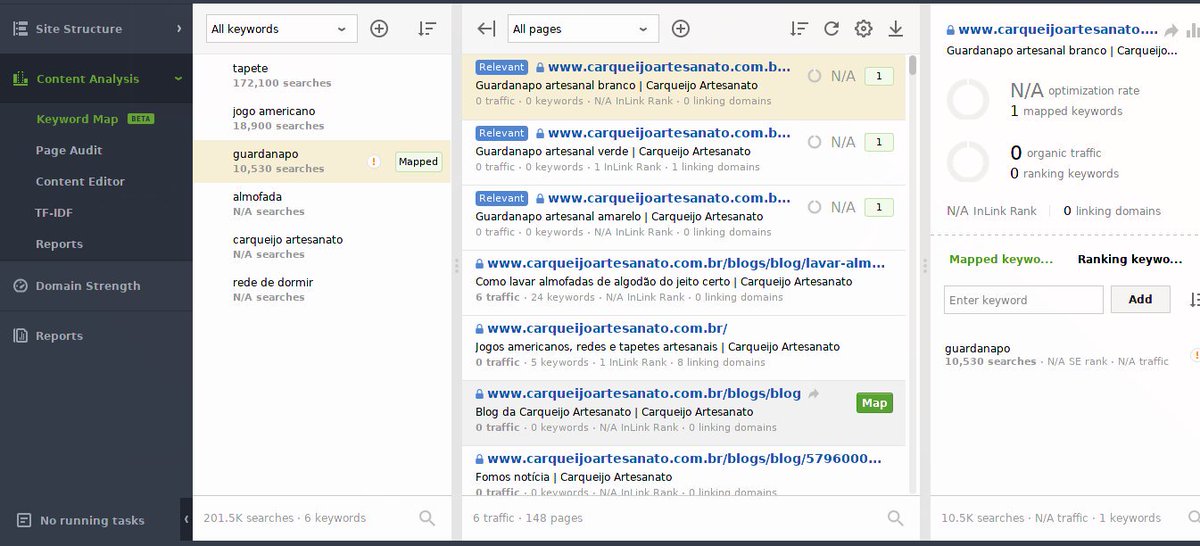The image size is (1200, 546).
Task: Open Guardanapo artesanal verde page link
Action: click(x=669, y=132)
